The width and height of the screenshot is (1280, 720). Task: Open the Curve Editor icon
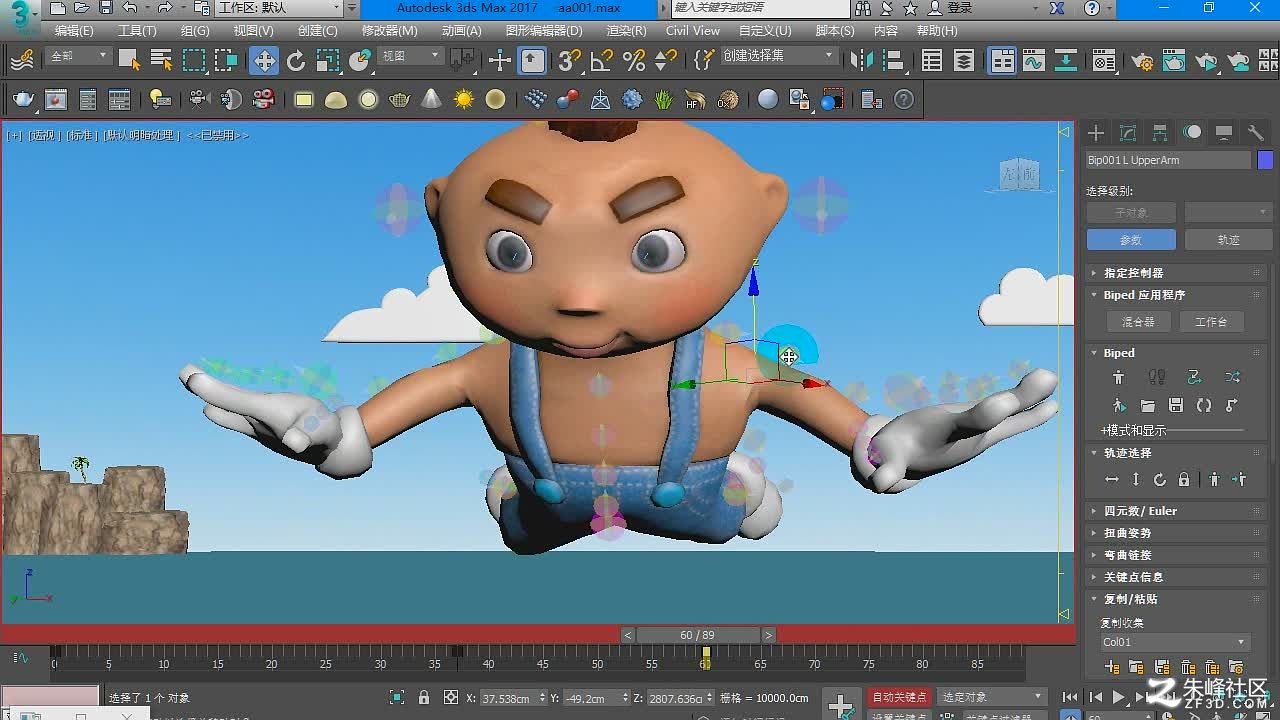pyautogui.click(x=1034, y=61)
